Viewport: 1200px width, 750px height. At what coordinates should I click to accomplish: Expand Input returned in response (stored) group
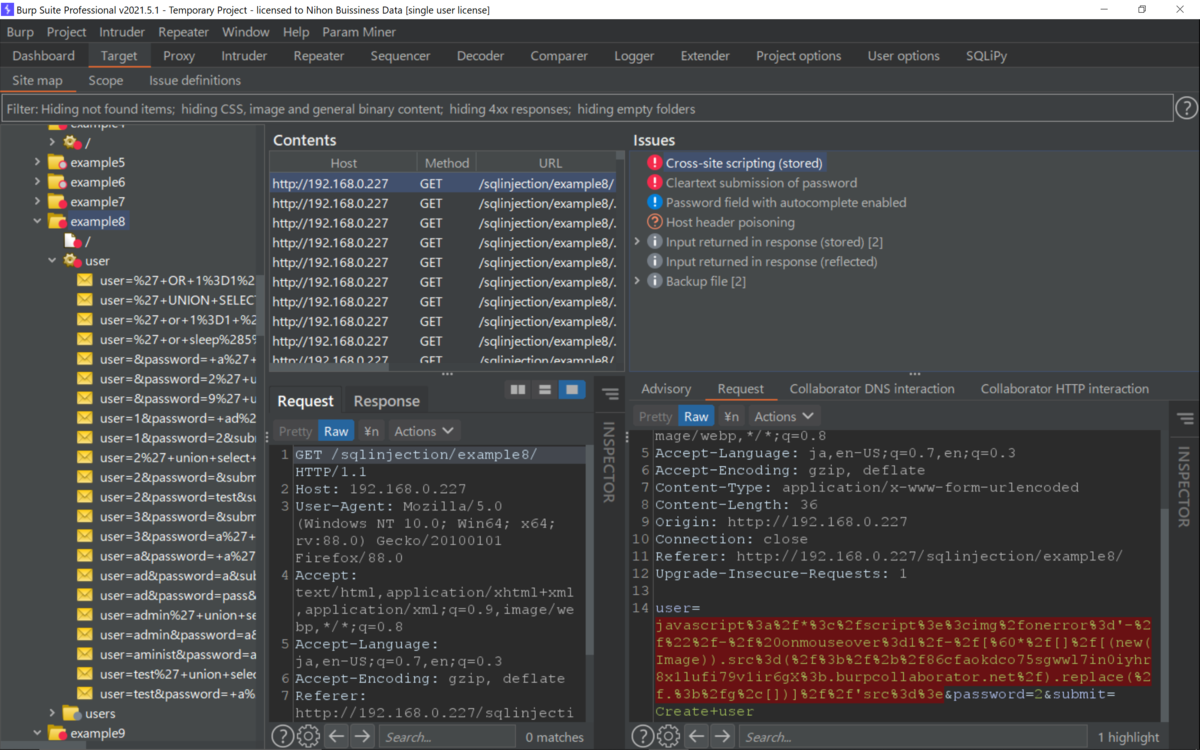click(x=638, y=242)
